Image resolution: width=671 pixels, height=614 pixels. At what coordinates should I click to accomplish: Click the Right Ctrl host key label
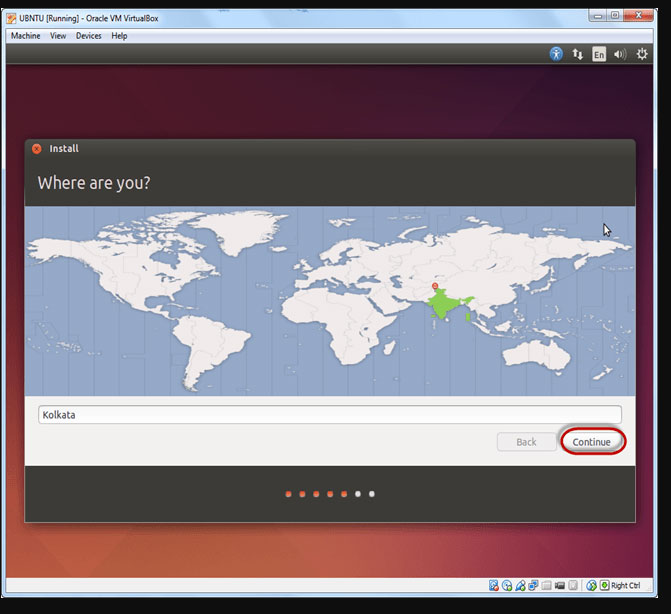(625, 585)
